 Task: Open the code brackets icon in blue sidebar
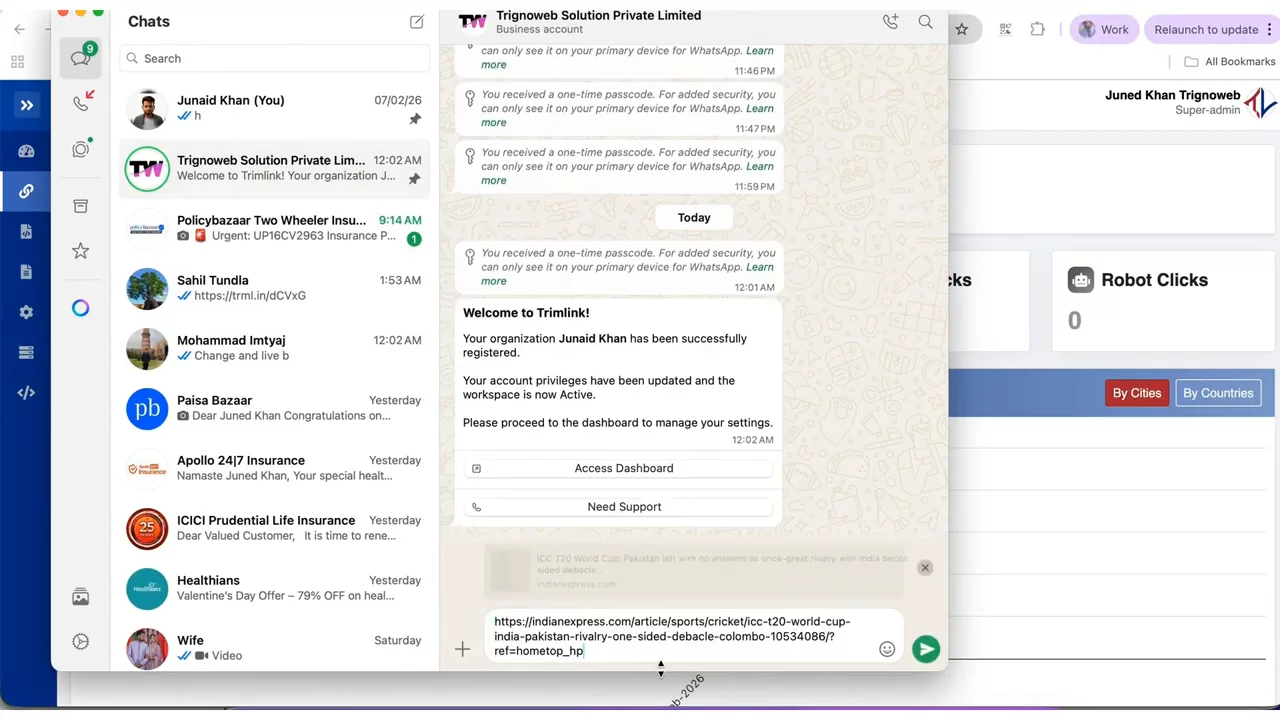(x=27, y=393)
